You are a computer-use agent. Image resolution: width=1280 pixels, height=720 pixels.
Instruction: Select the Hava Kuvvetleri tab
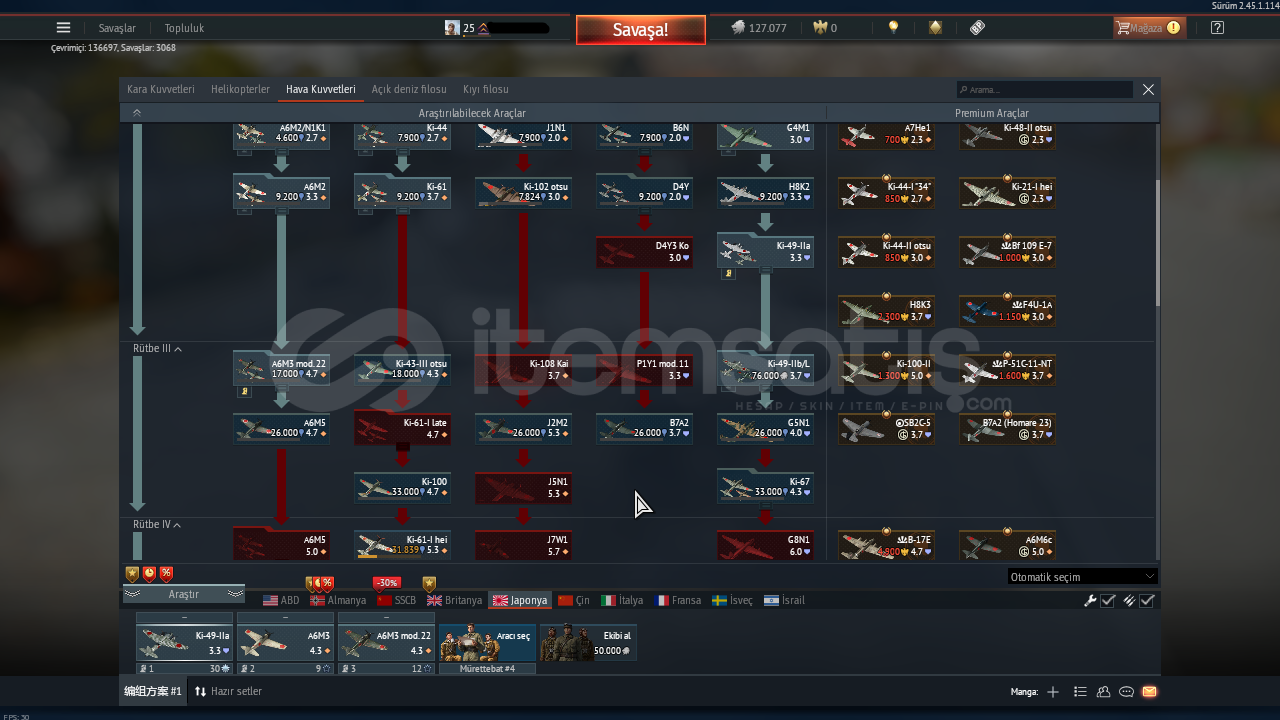click(320, 89)
